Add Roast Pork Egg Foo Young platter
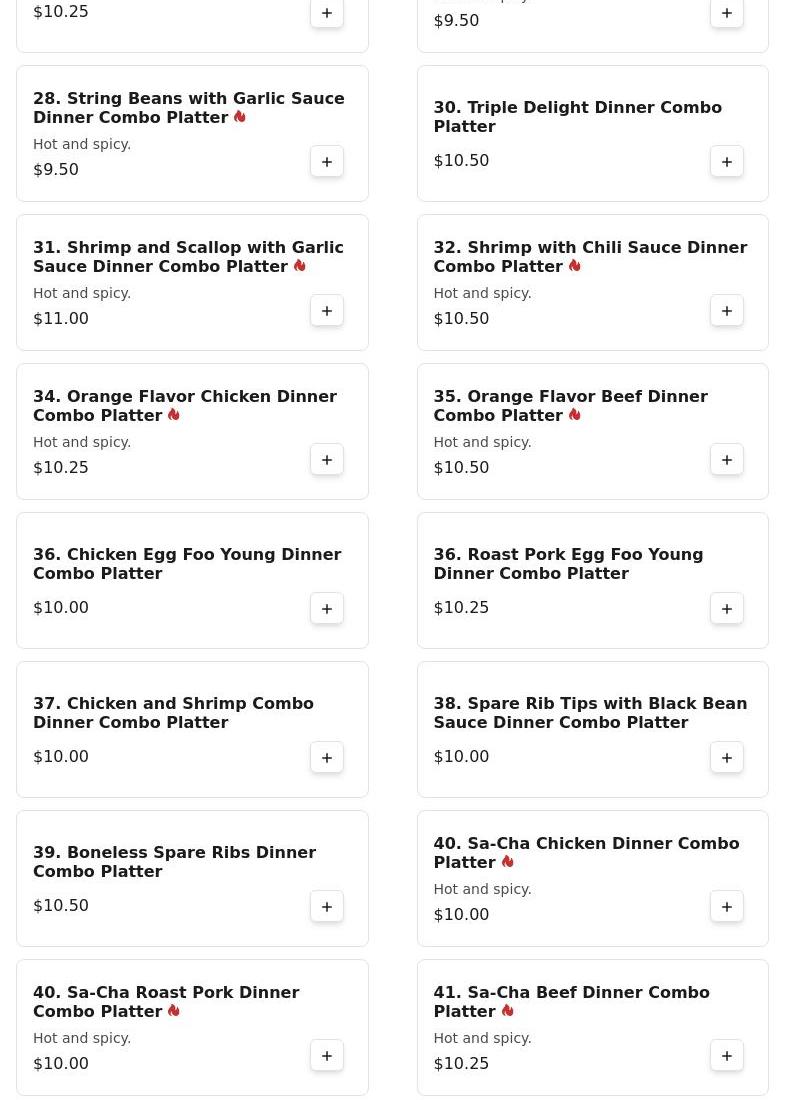This screenshot has width=785, height=1100. click(x=727, y=609)
